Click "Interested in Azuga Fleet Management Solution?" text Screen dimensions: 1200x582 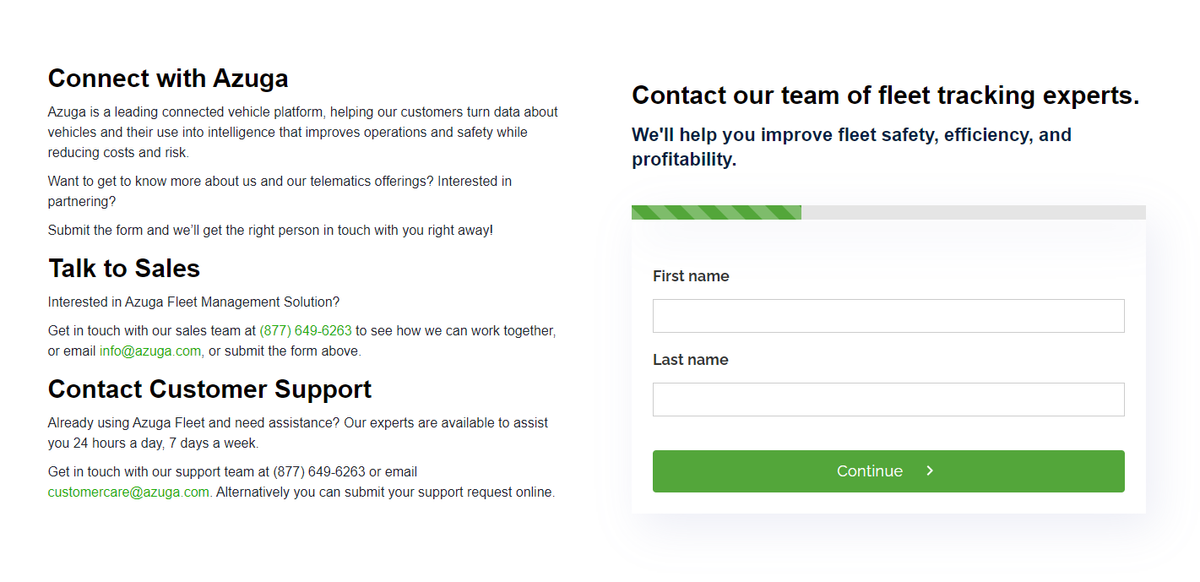pos(193,302)
